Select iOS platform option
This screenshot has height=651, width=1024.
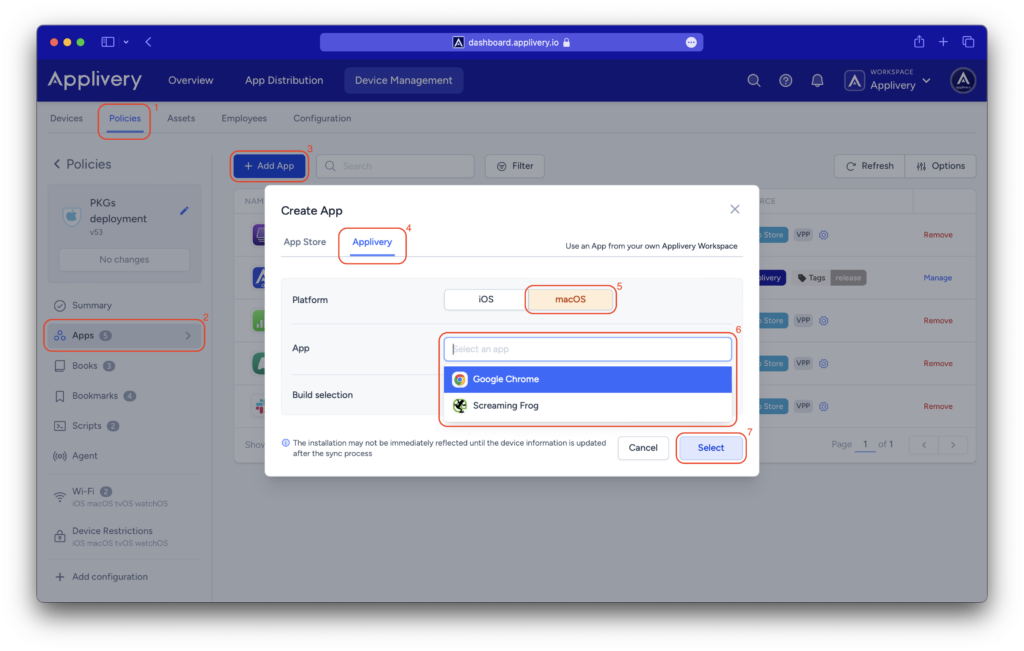[485, 299]
